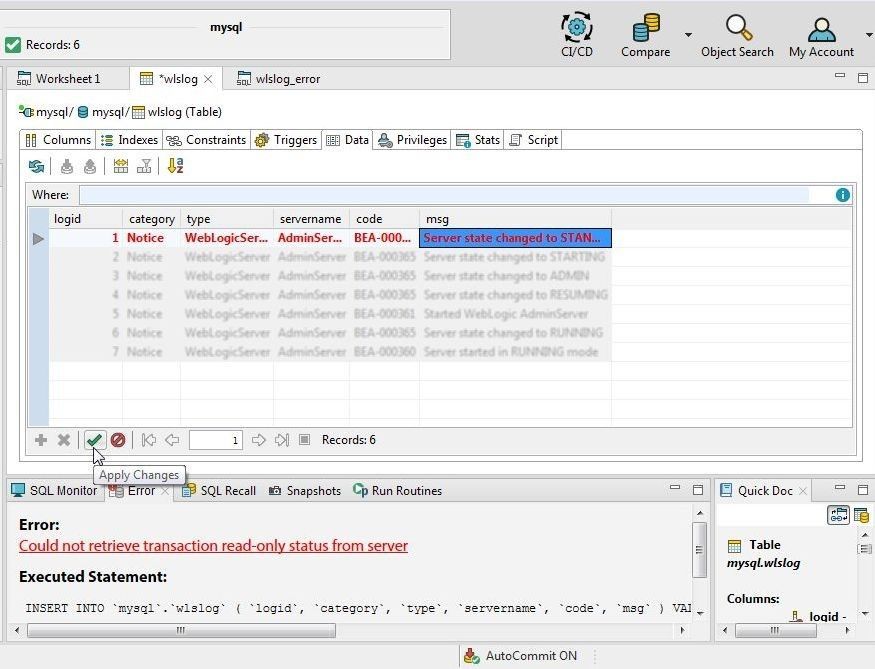Switch to the Worksheet 1 tab
The height and width of the screenshot is (669, 875).
click(59, 79)
